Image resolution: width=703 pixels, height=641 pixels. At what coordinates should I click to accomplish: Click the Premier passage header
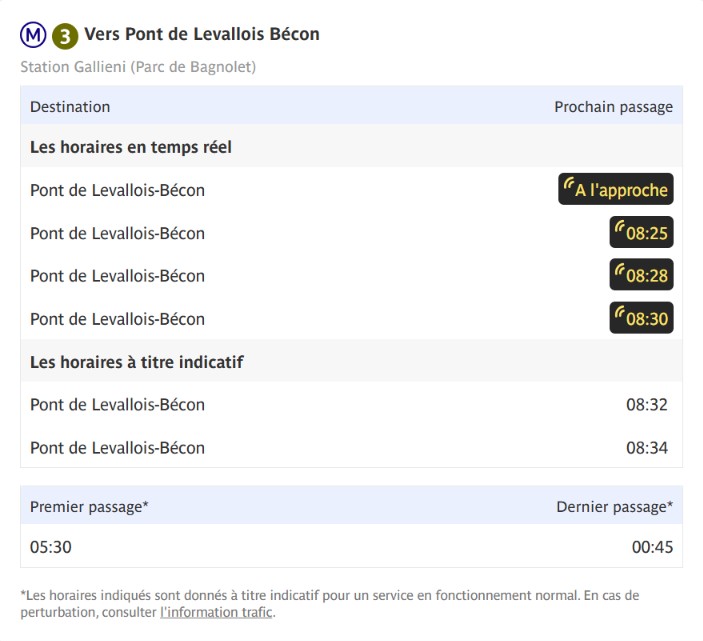coord(89,507)
